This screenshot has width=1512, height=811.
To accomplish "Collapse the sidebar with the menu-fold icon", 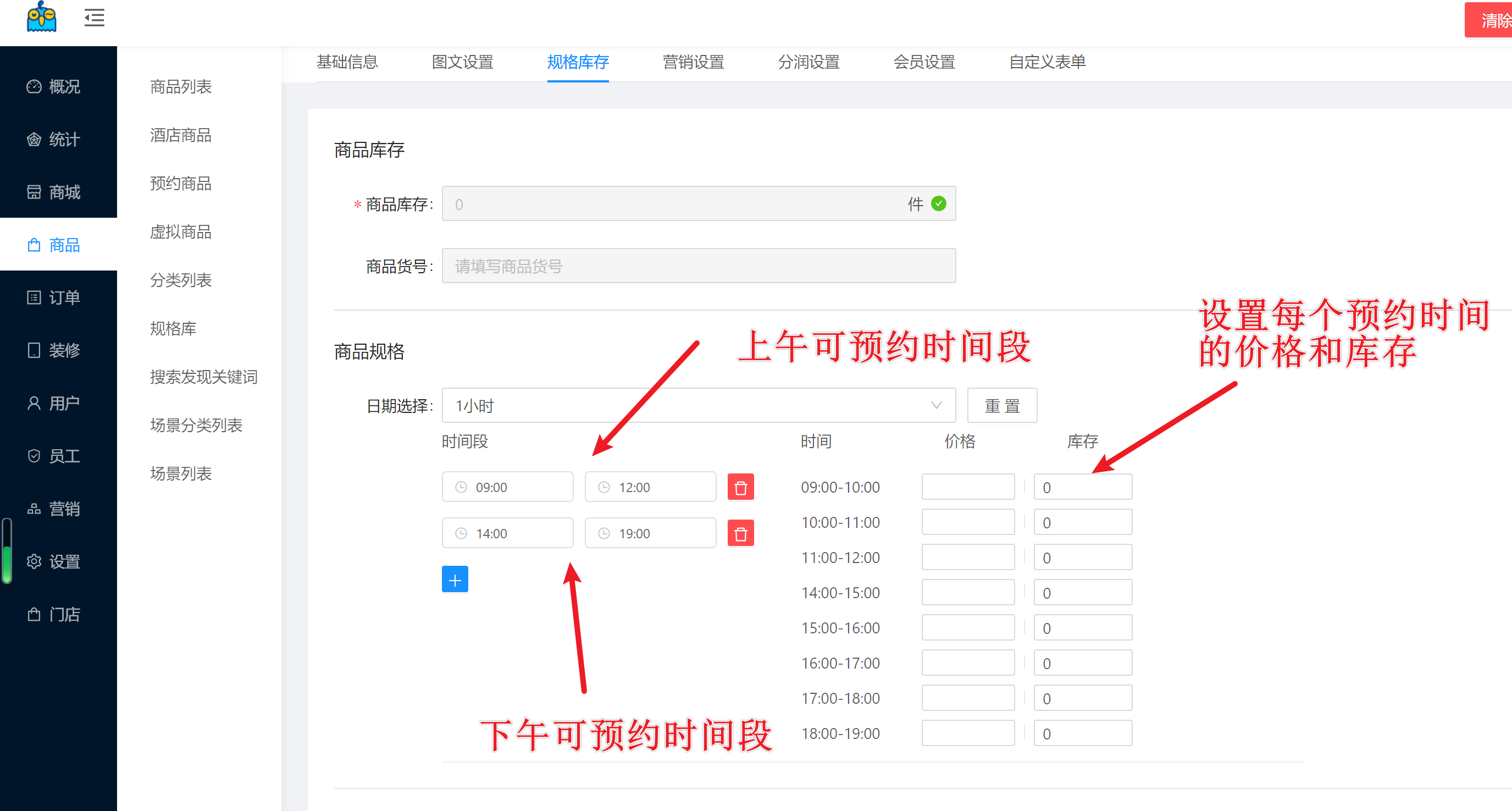I will click(x=94, y=18).
